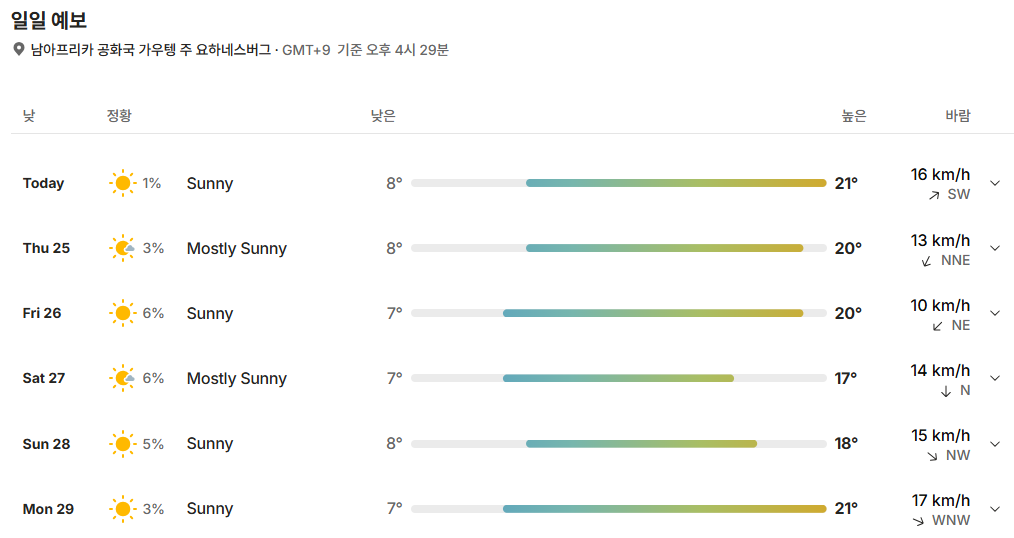Viewport: 1014px width, 538px height.
Task: Click the SW wind direction arrow for Today
Action: pyautogui.click(x=934, y=195)
